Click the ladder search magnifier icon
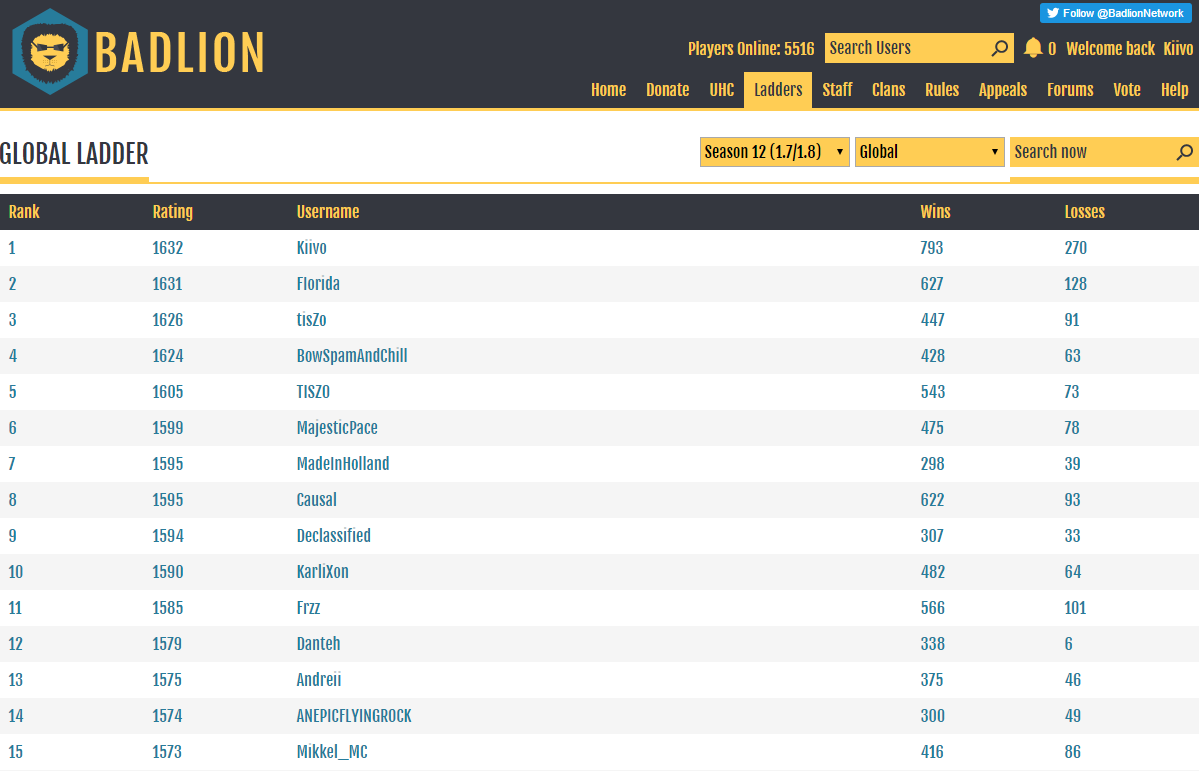Screen dimensions: 1199x771 click(1184, 152)
